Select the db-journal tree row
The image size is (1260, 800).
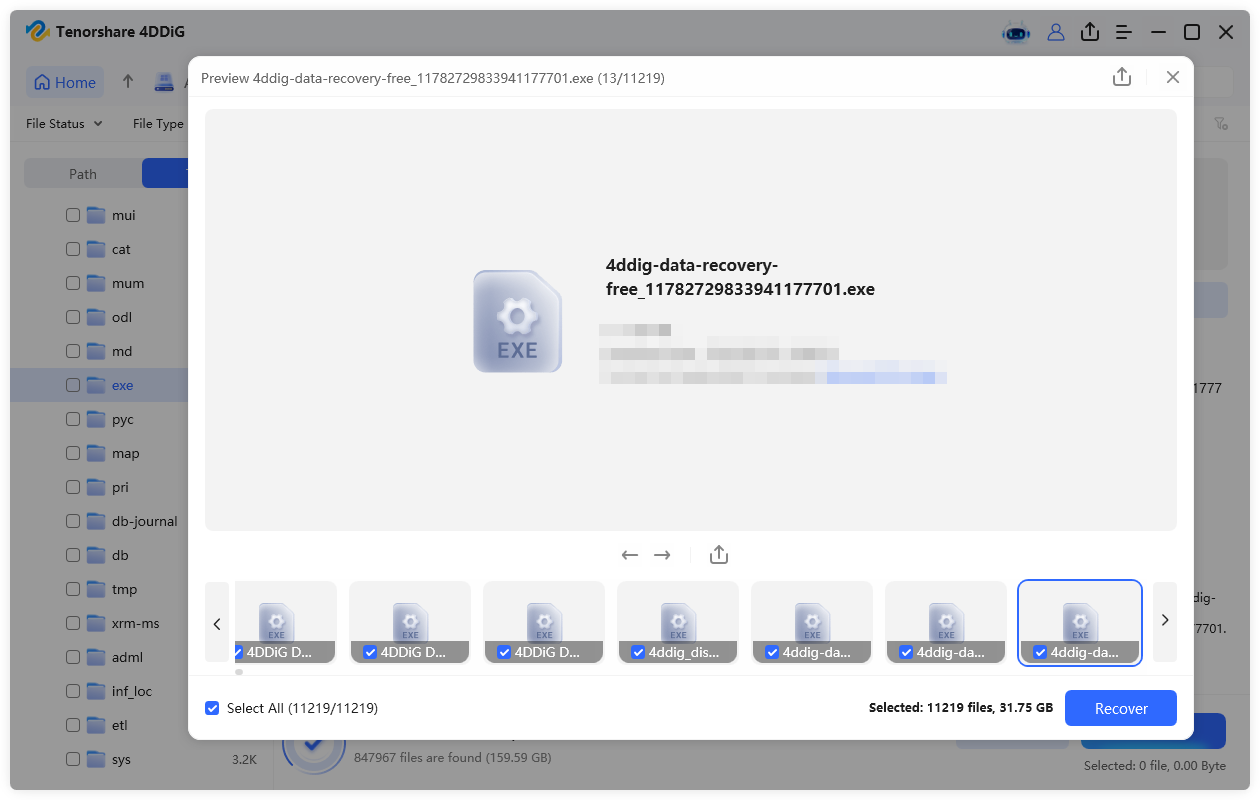tap(99, 521)
